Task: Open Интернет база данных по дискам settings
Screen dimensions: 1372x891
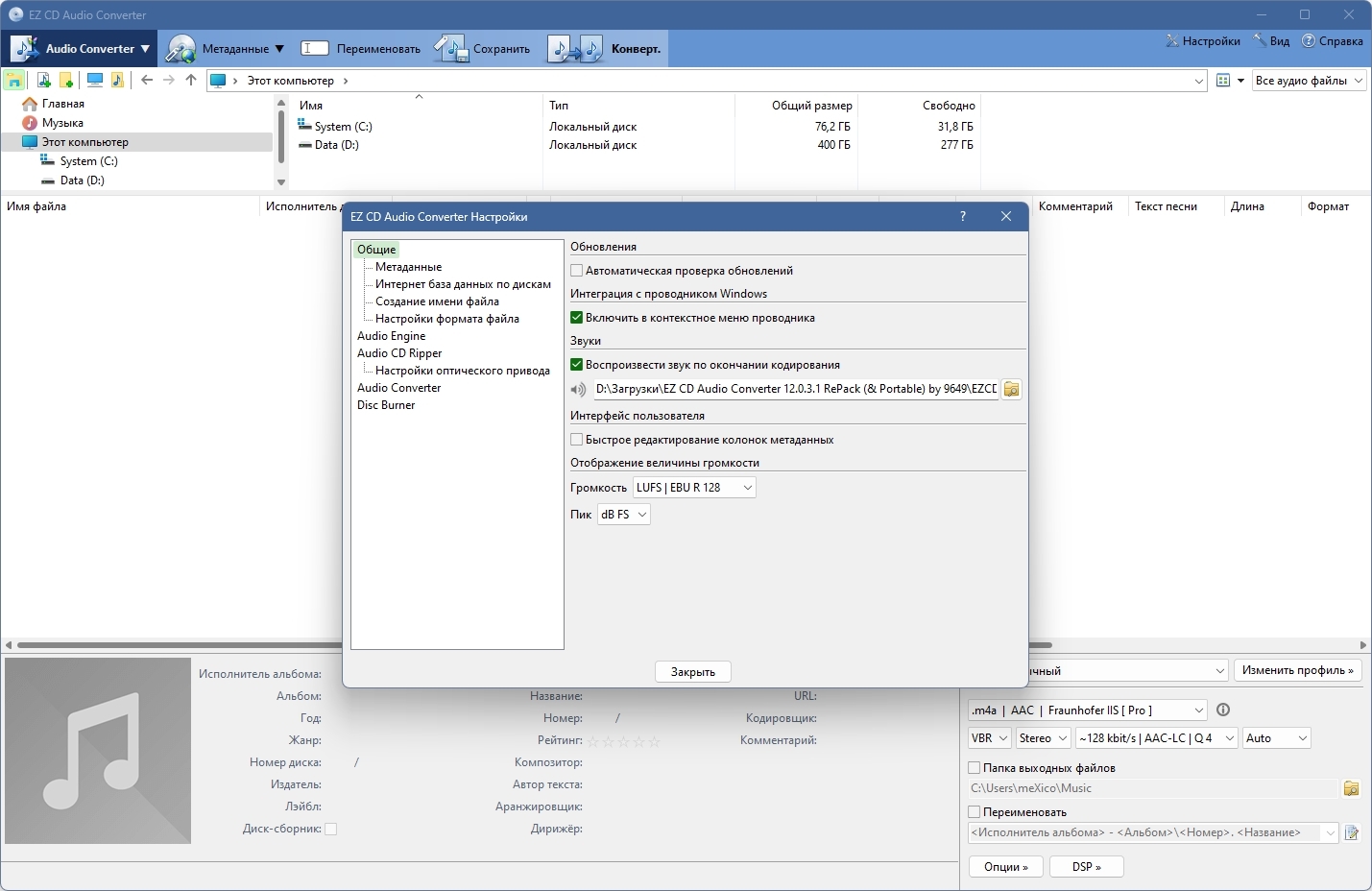Action: click(463, 284)
